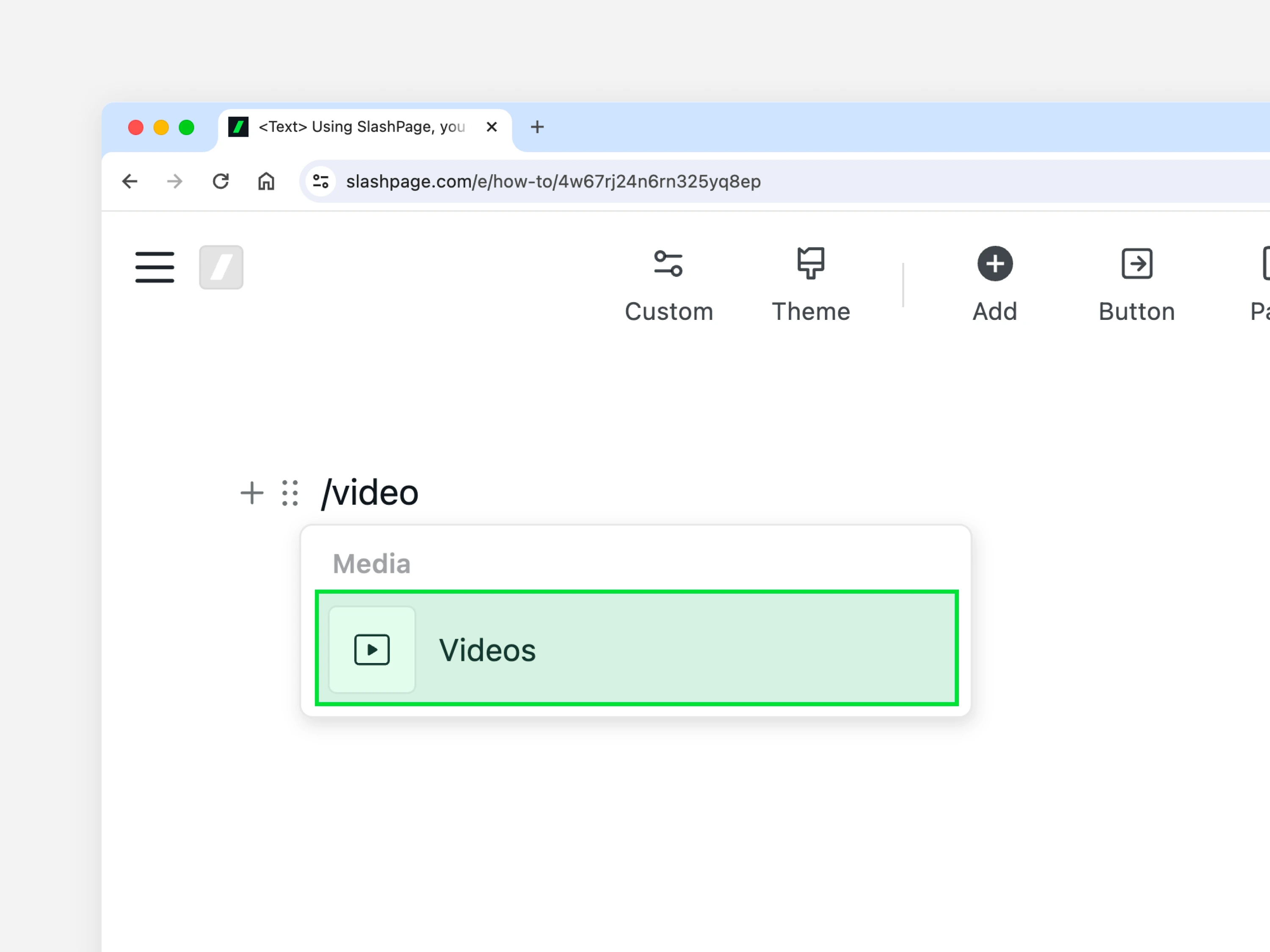The width and height of the screenshot is (1270, 952).
Task: Open the hamburger sidebar menu
Action: pos(155,267)
